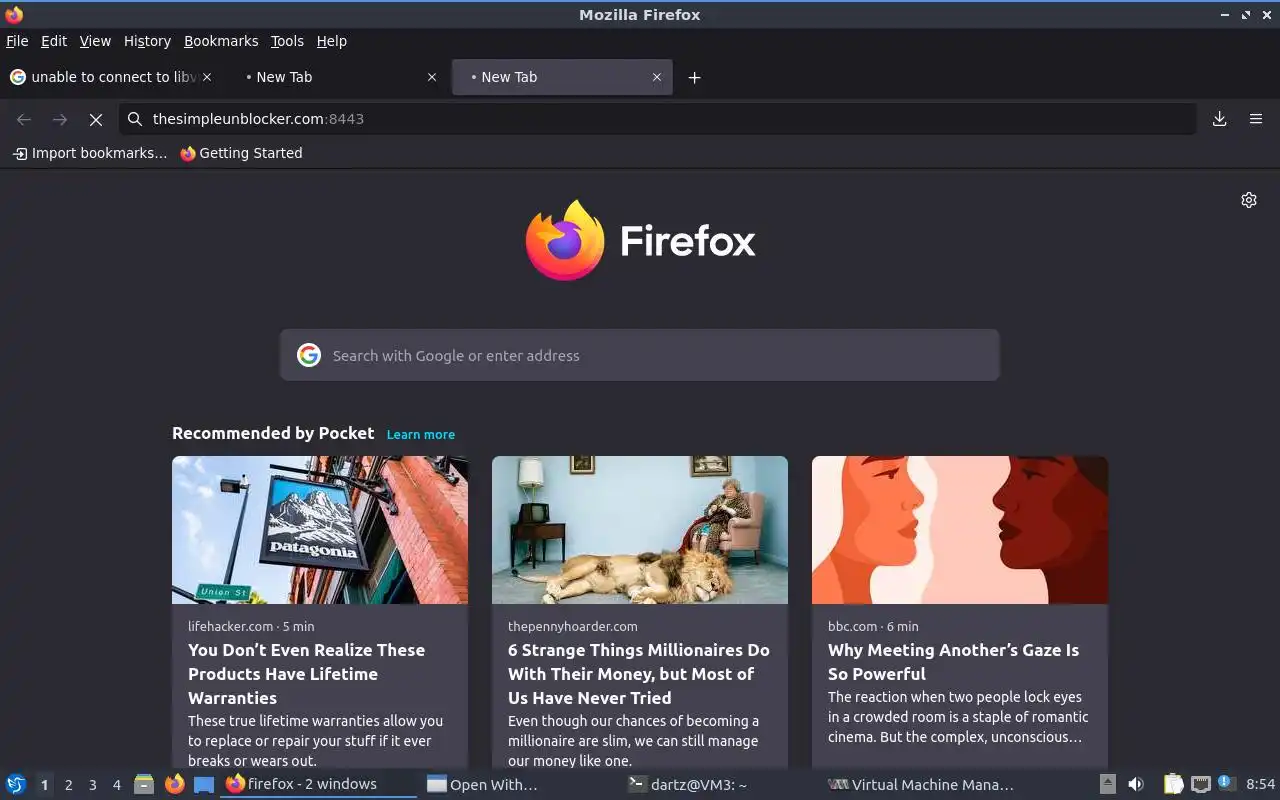Screen dimensions: 1280x800
Task: Close the middle New Tab
Action: pyautogui.click(x=432, y=77)
